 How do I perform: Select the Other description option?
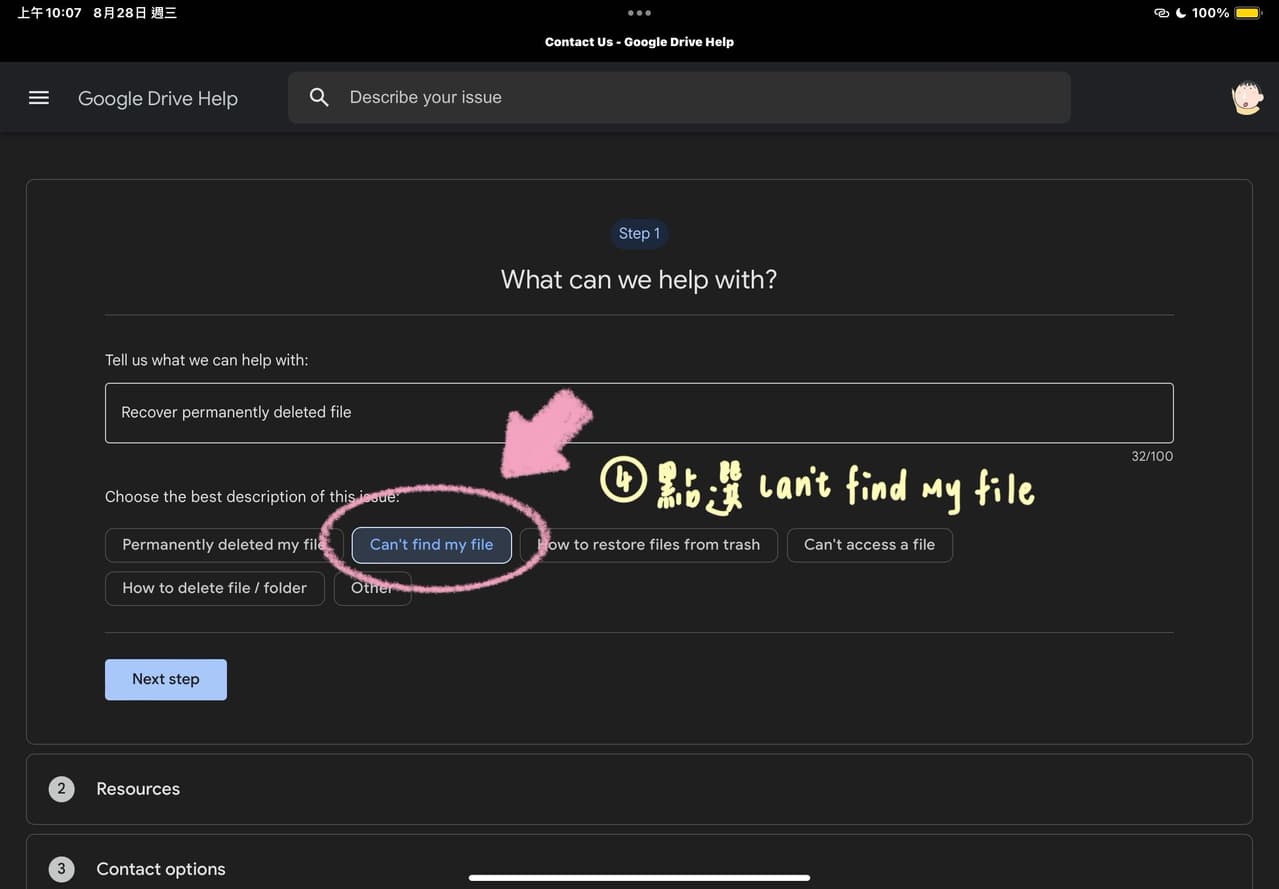tap(372, 588)
